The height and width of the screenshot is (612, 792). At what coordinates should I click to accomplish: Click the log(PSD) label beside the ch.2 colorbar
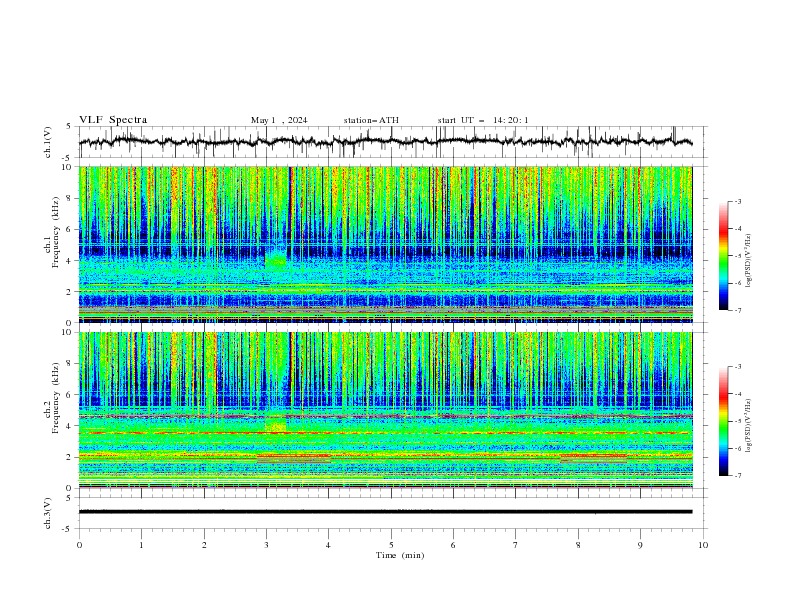[x=748, y=425]
